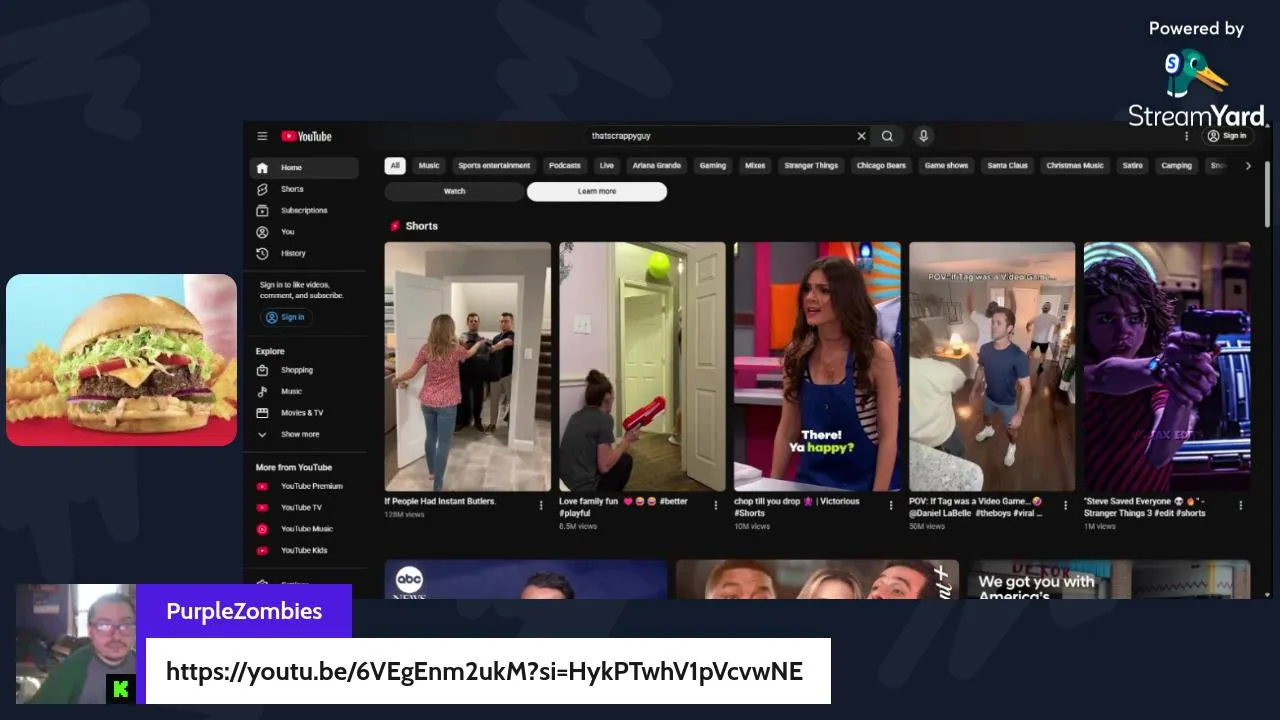
Task: Click the PurpleZombies name banner
Action: tap(244, 611)
